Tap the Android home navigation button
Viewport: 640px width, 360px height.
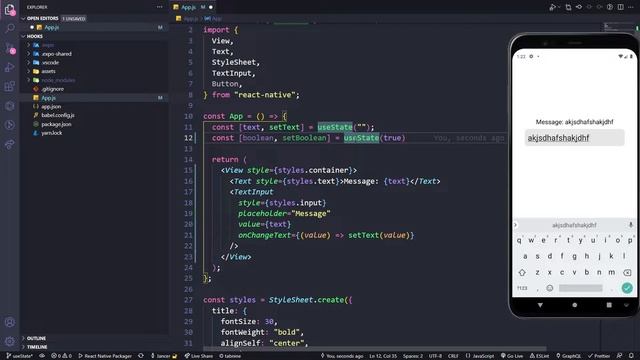click(575, 305)
